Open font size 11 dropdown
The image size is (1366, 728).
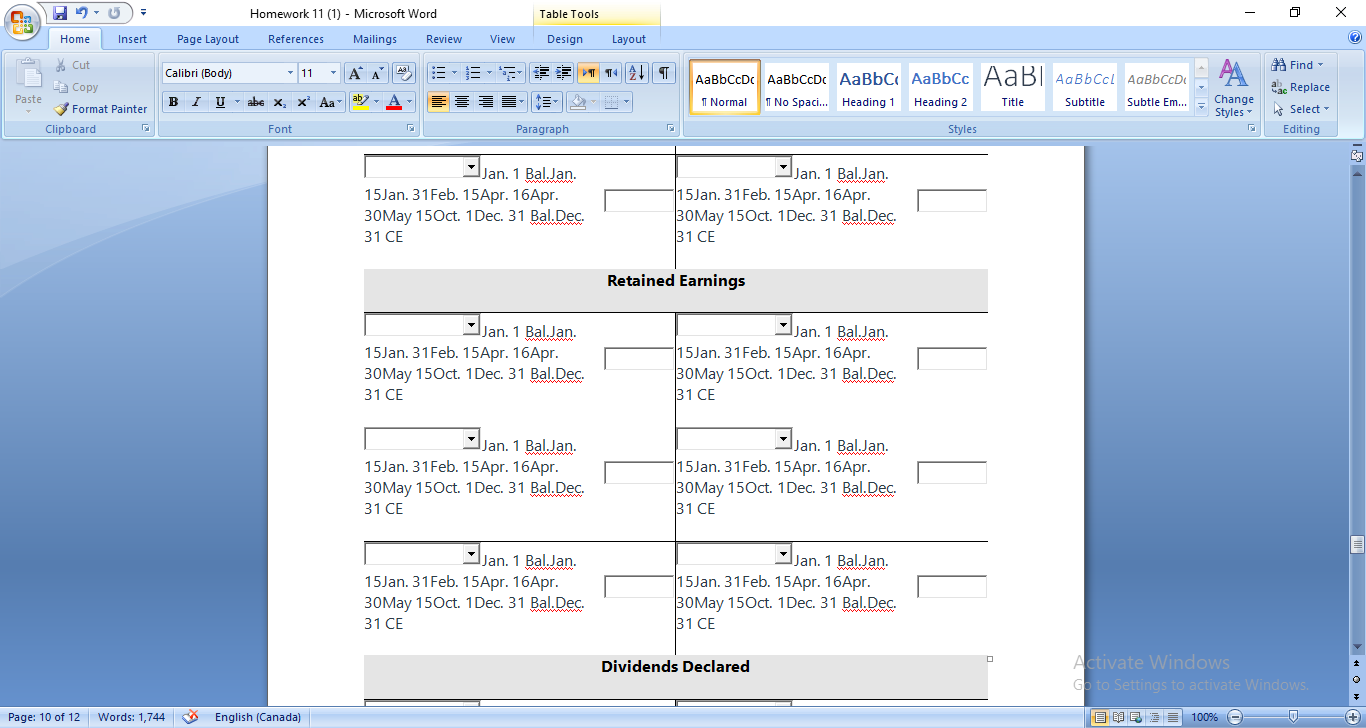(x=334, y=73)
